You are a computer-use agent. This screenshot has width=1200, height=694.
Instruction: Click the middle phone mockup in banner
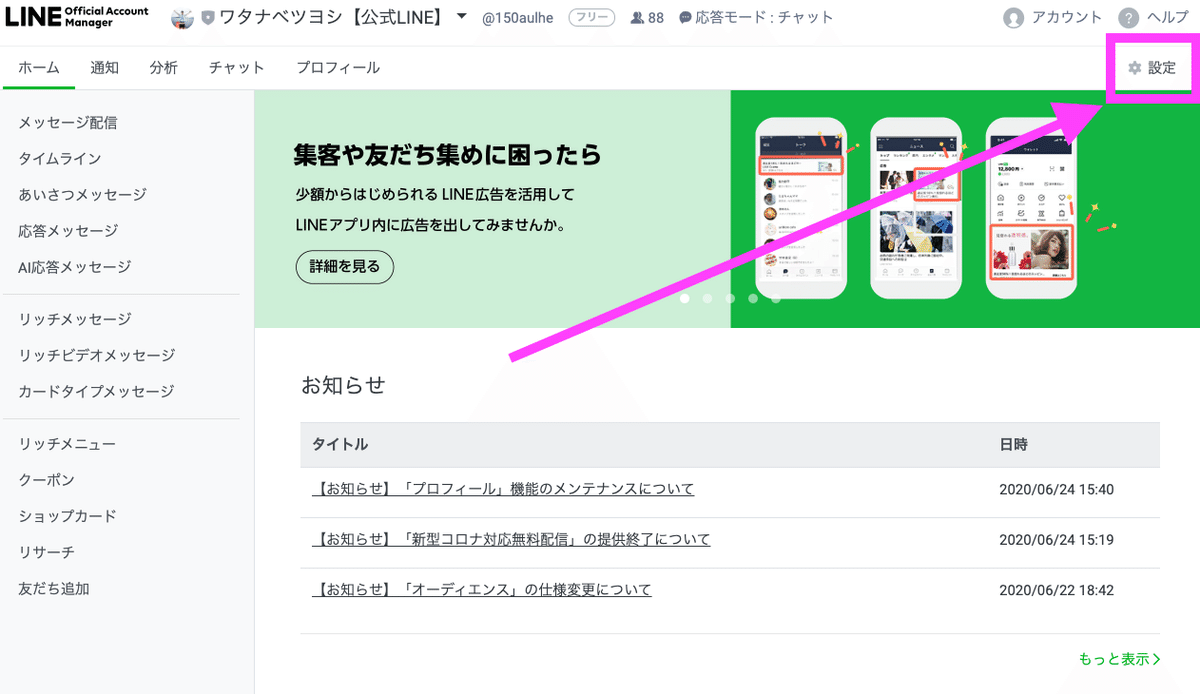coord(916,208)
